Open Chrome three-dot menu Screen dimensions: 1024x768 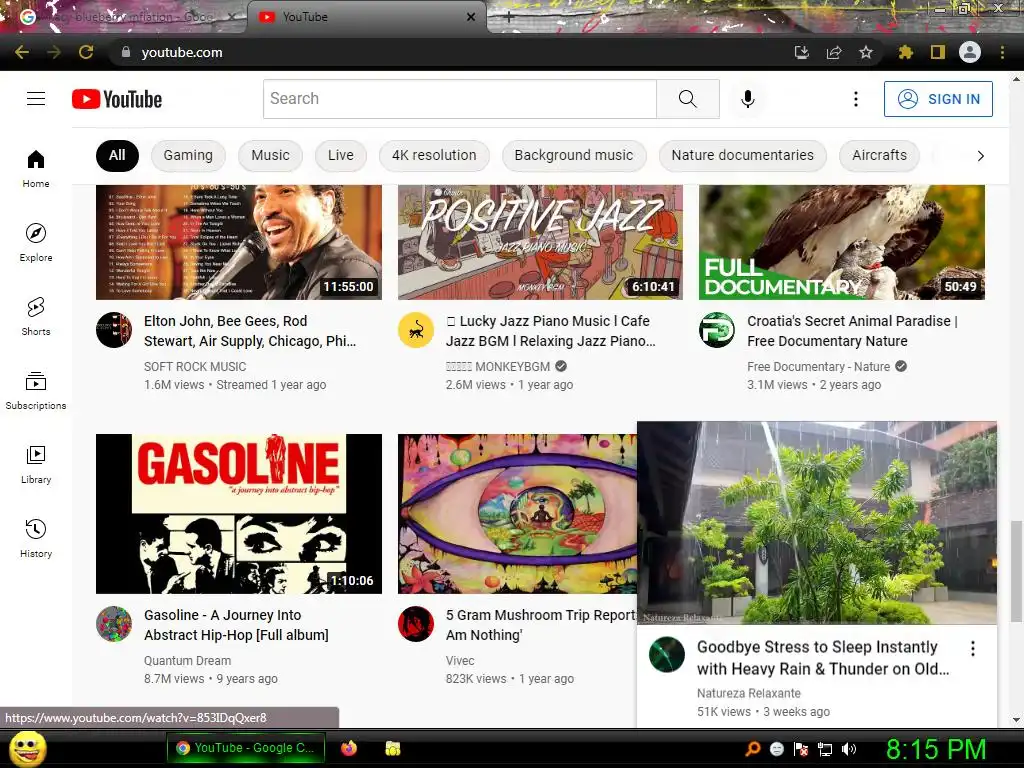click(1002, 52)
